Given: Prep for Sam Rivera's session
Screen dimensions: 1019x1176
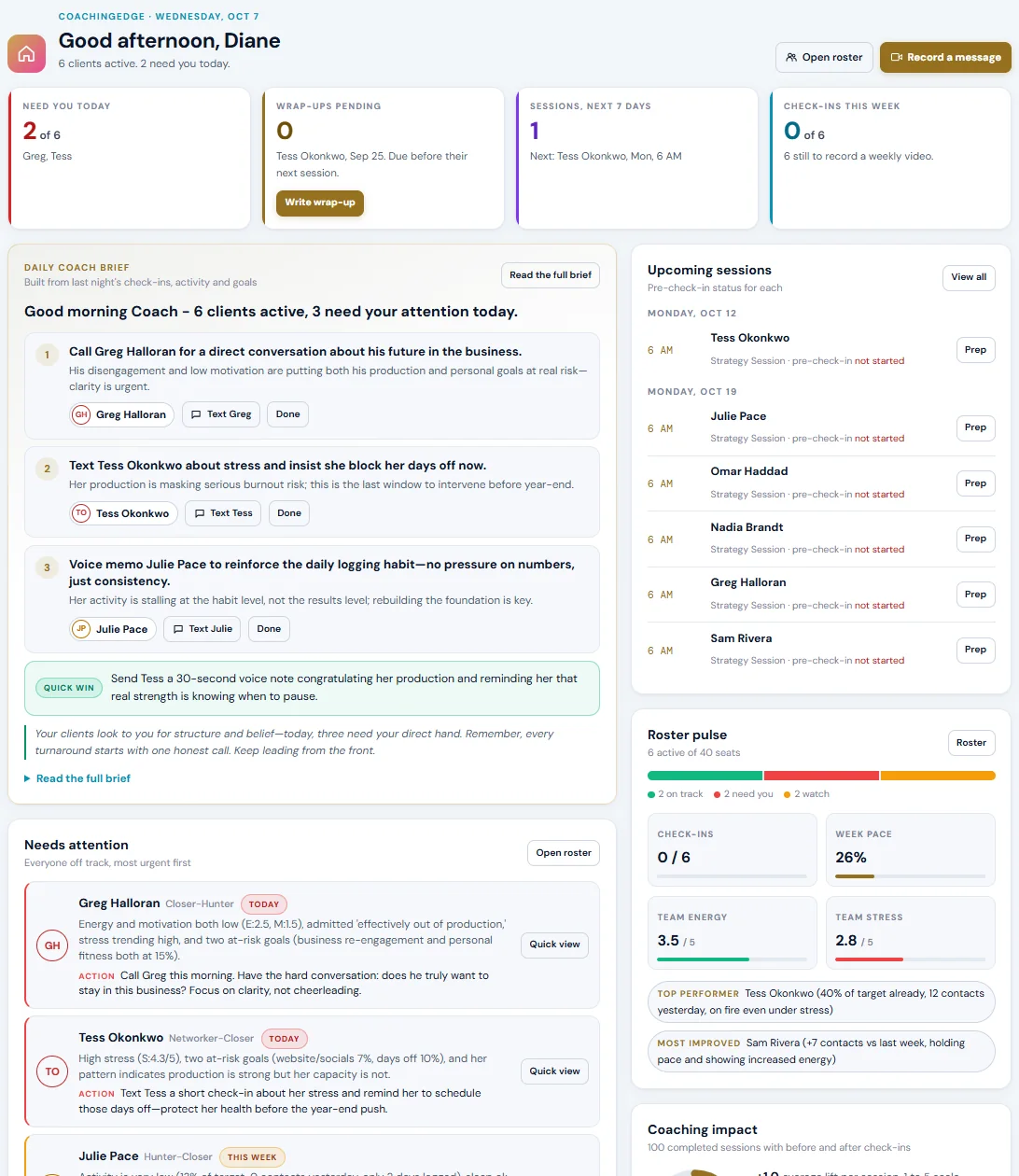Looking at the screenshot, I should point(975,650).
